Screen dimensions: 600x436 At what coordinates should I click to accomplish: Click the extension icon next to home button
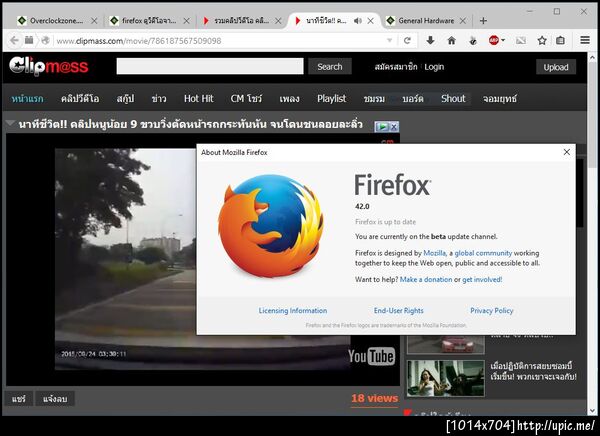(473, 40)
